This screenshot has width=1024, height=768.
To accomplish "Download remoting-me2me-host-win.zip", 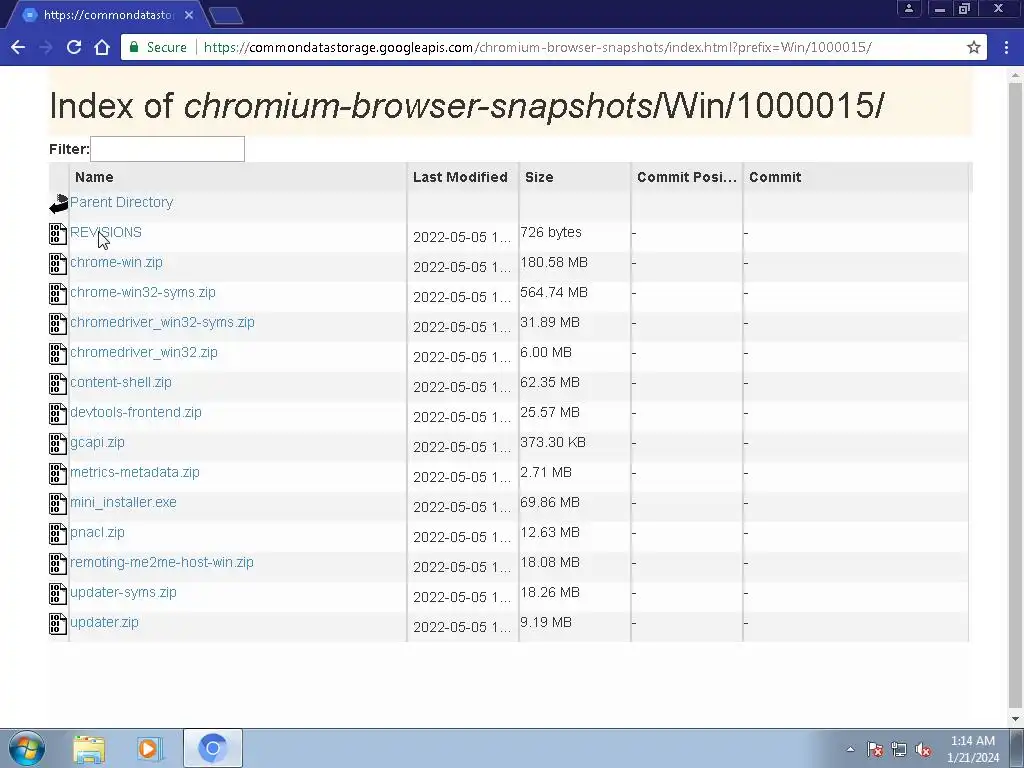I will pyautogui.click(x=162, y=563).
